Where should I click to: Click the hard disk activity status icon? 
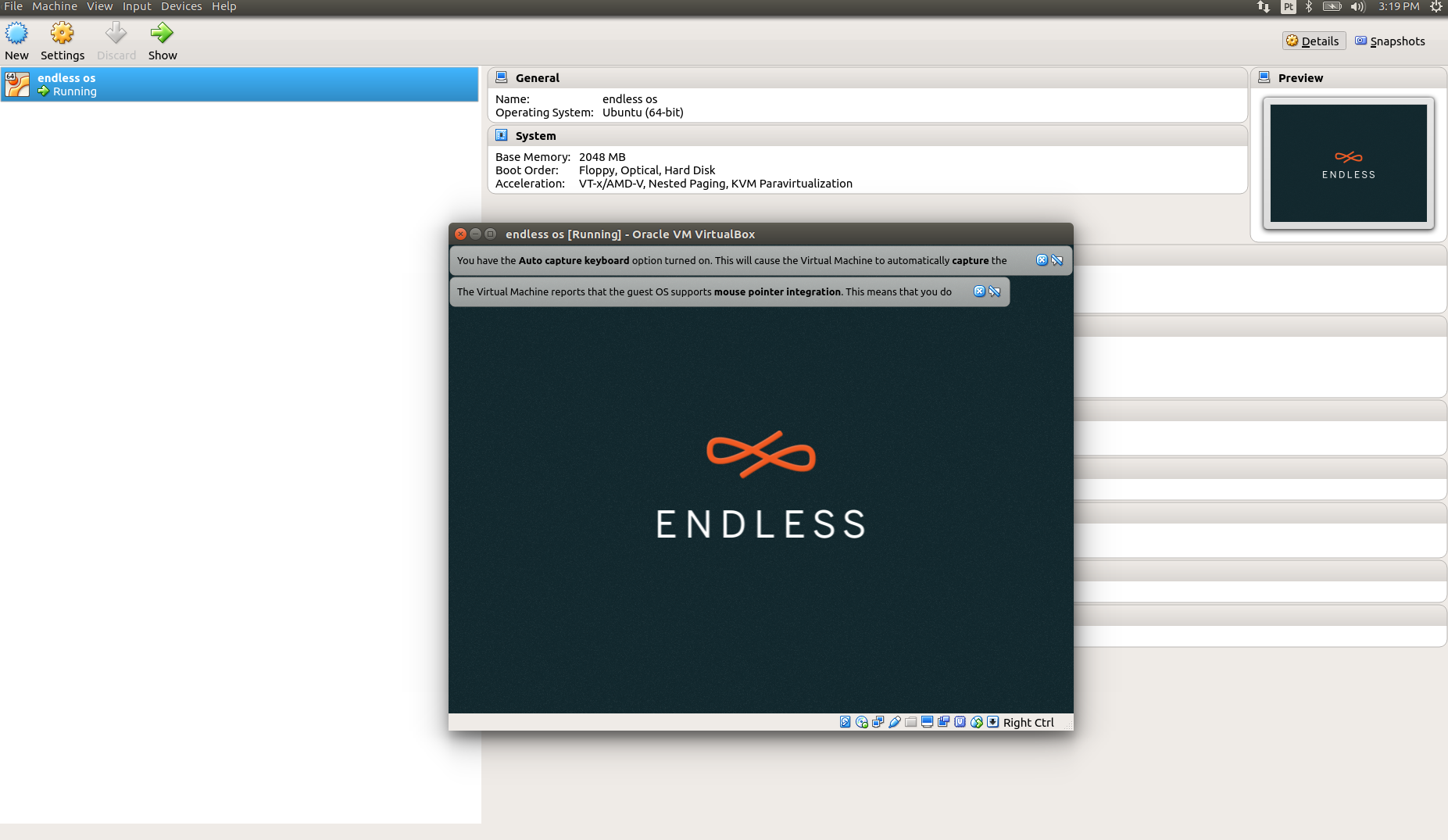point(845,722)
